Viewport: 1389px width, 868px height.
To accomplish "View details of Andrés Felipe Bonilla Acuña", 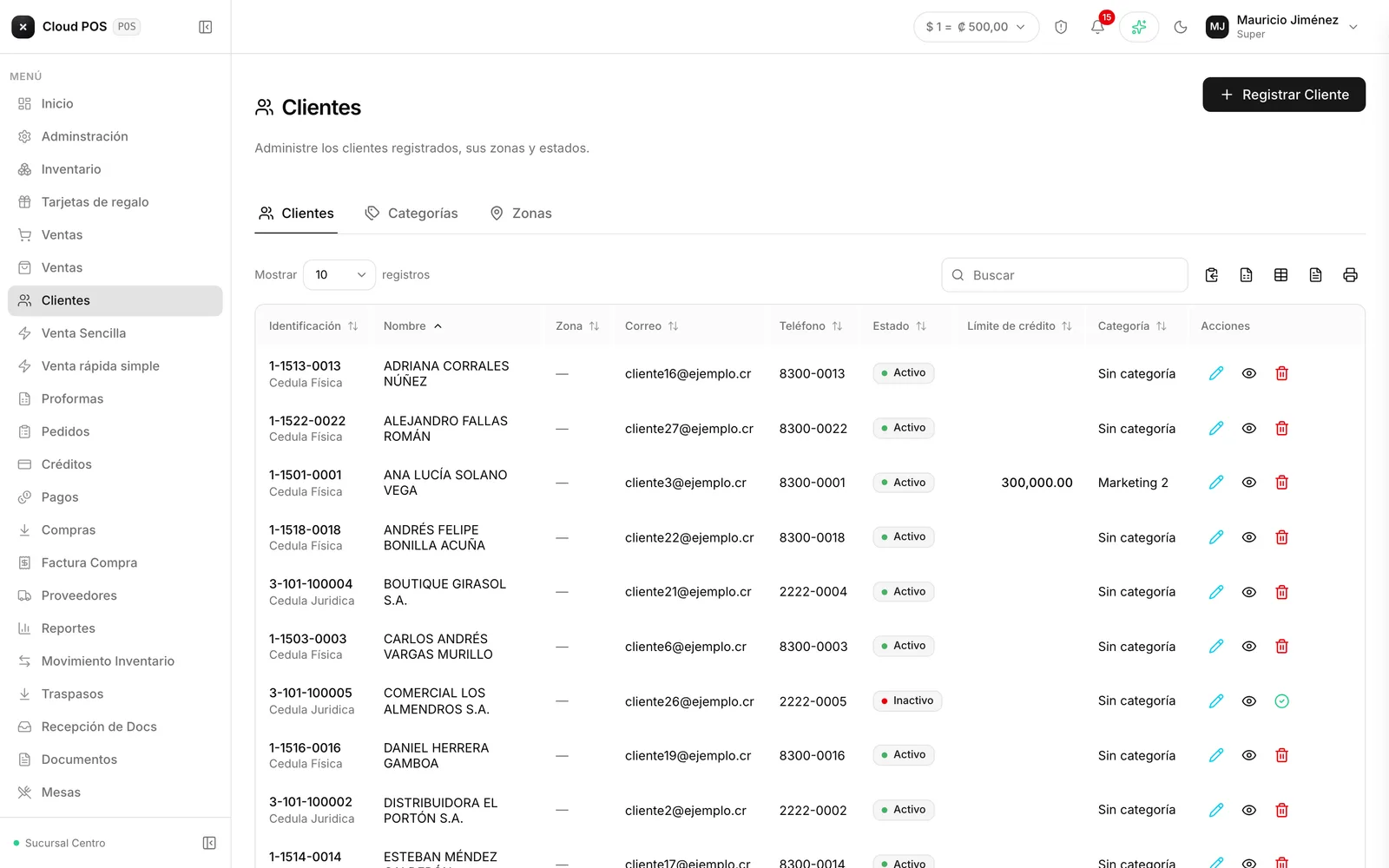I will click(x=1249, y=537).
